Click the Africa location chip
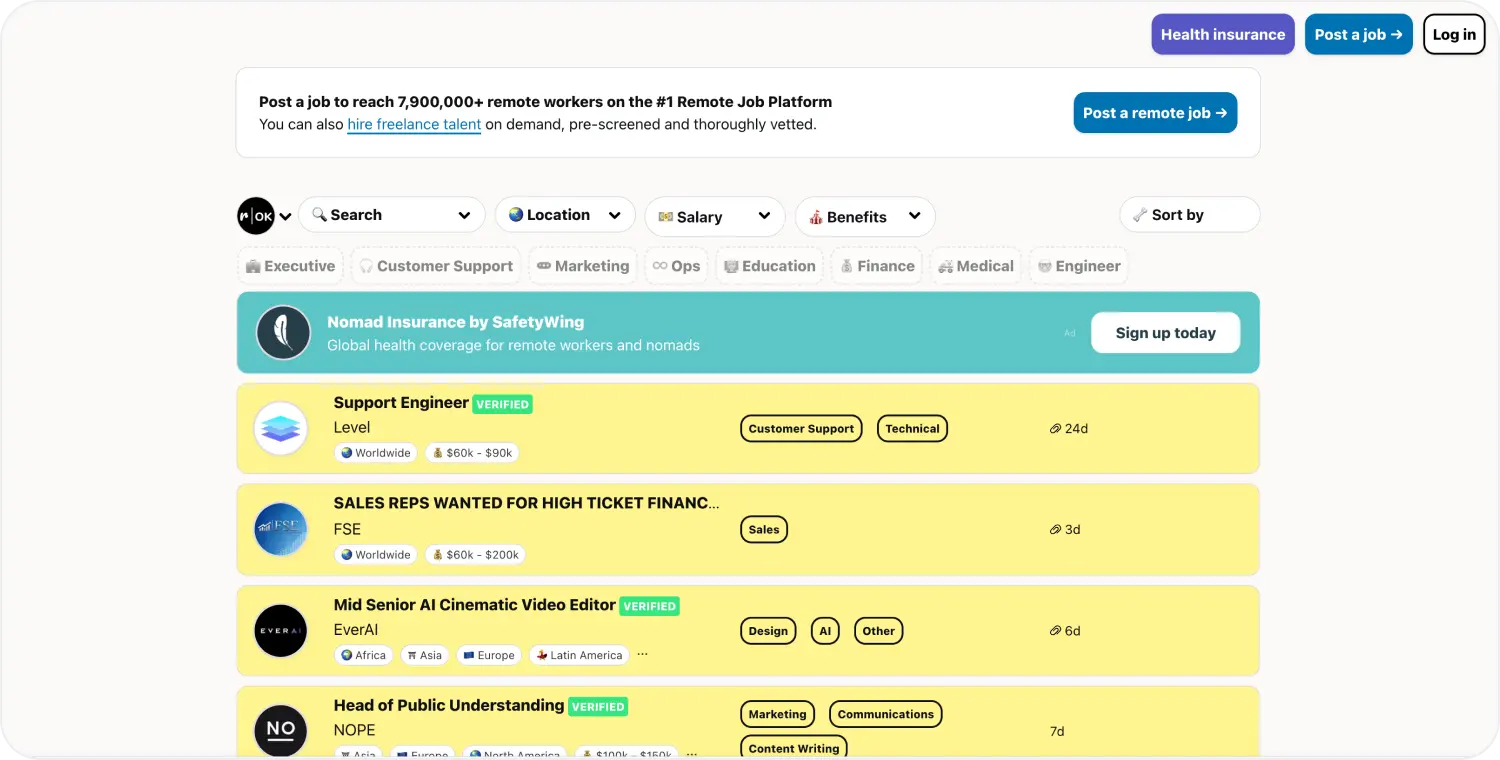This screenshot has width=1500, height=760. tap(363, 656)
